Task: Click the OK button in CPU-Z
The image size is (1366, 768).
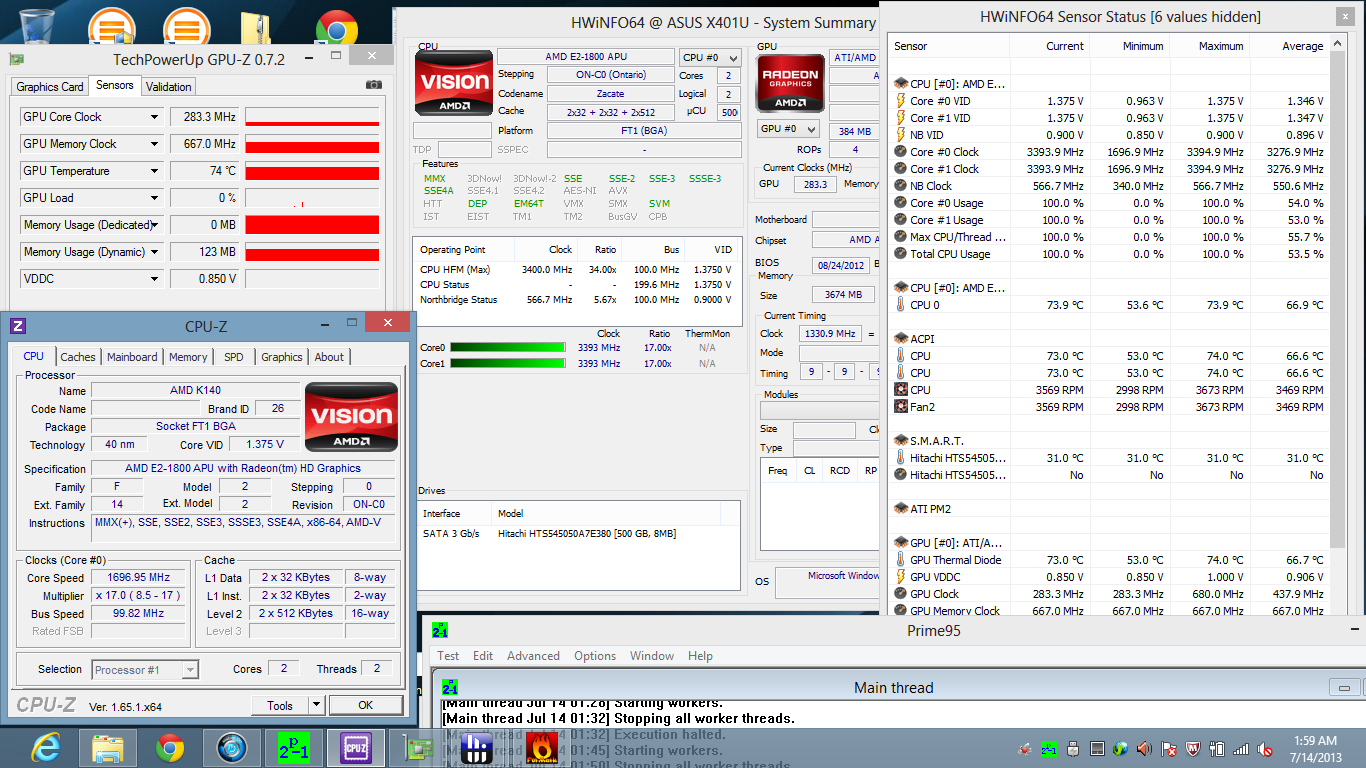Action: click(x=365, y=705)
